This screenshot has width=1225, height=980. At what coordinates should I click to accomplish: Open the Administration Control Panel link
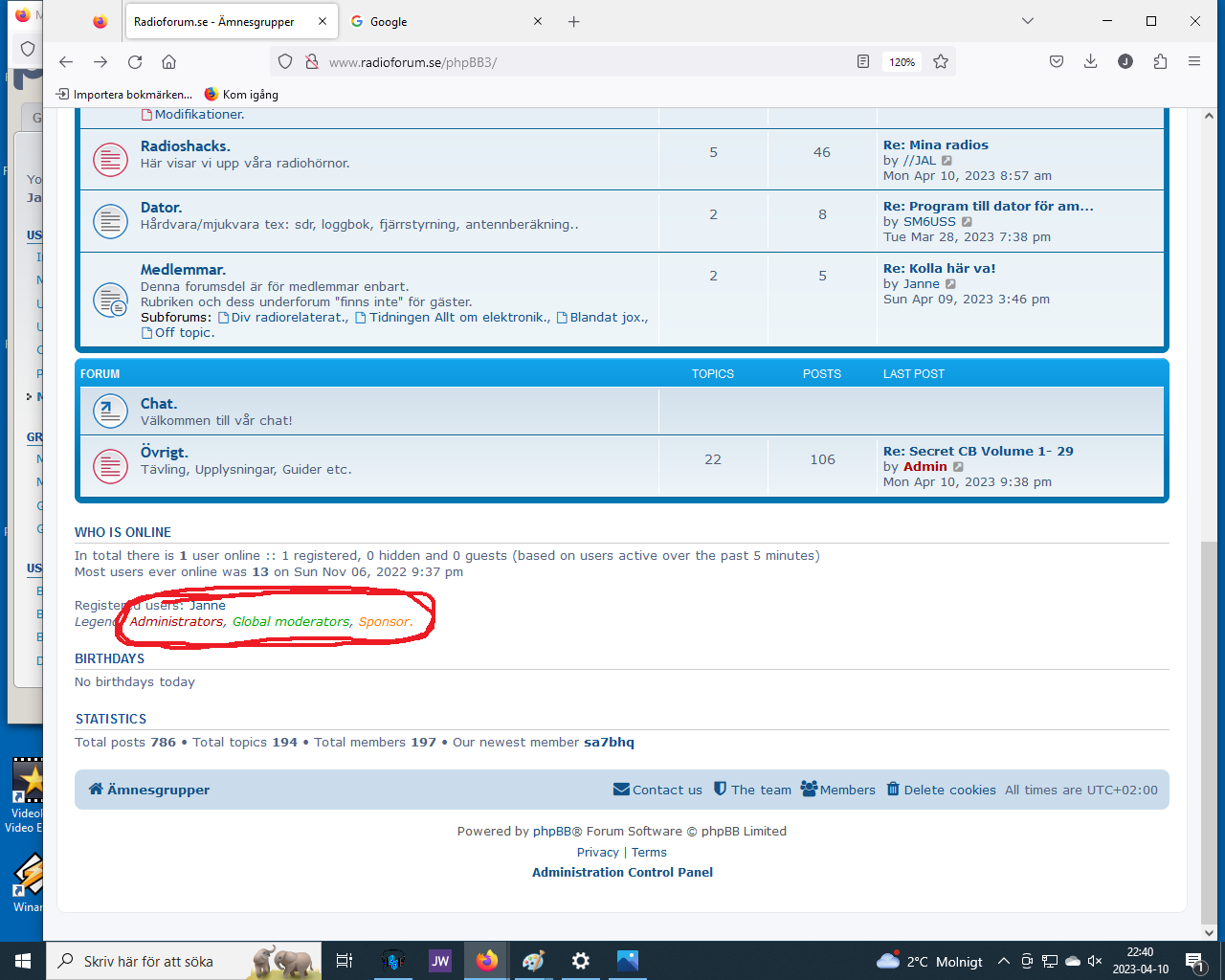[622, 872]
